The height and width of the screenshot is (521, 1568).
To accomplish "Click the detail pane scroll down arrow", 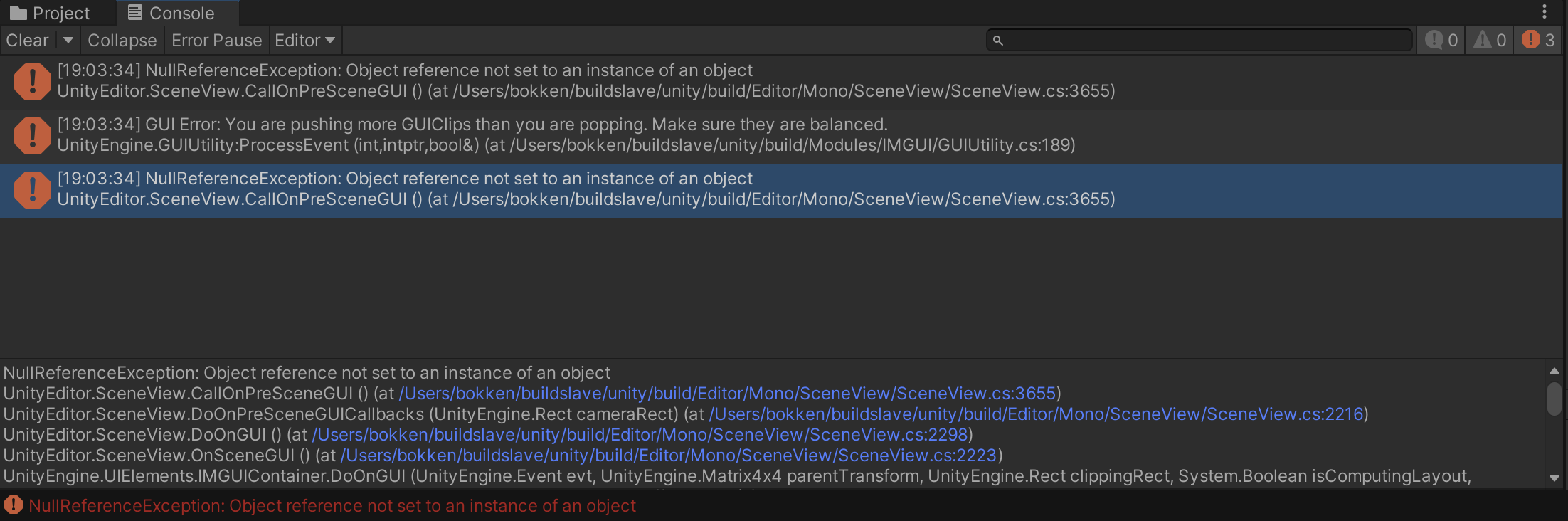I will point(1554,478).
